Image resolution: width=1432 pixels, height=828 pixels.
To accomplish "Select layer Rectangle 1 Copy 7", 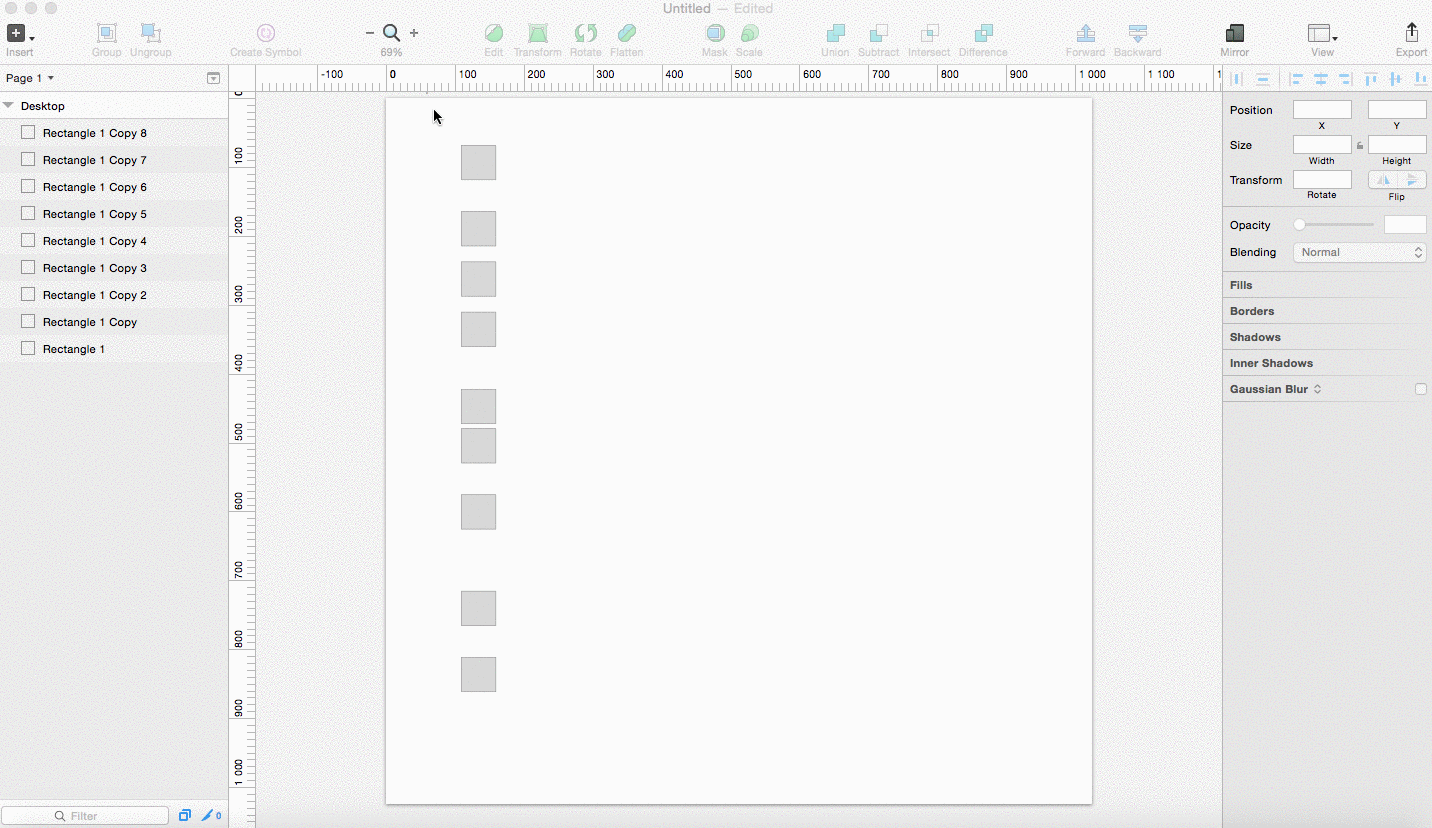I will pos(114,160).
